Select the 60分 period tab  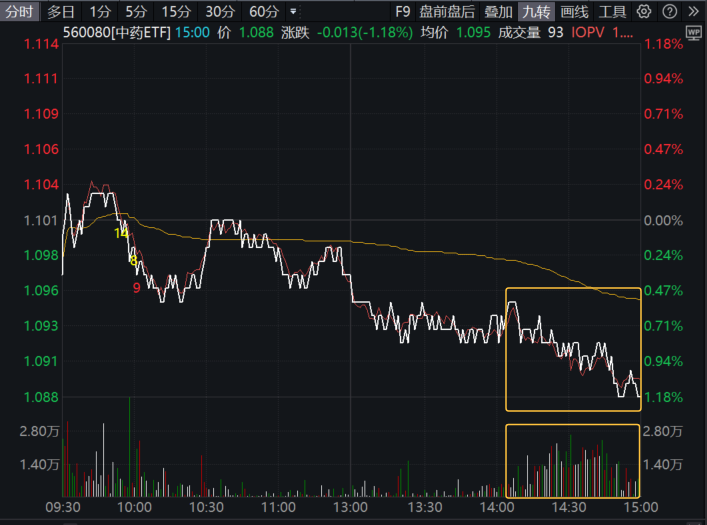(x=264, y=12)
